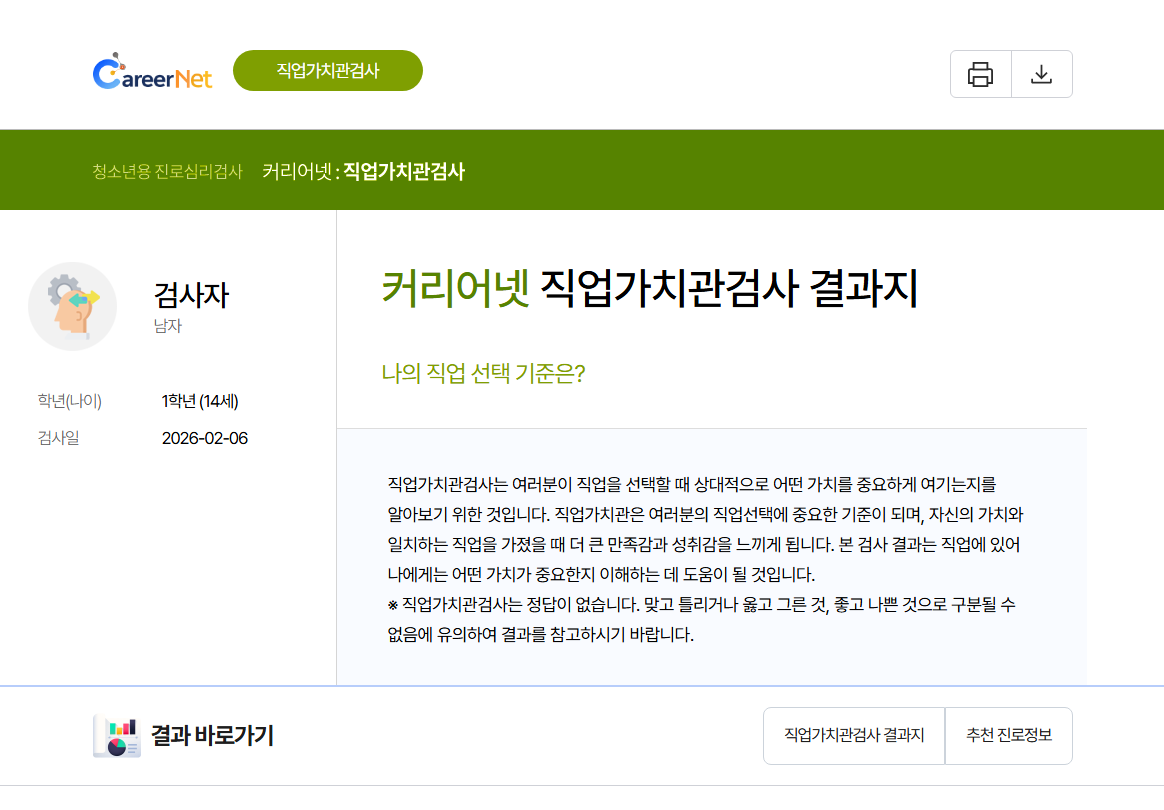Click the 청소년용 진로심리검사 breadcrumb text

point(167,172)
